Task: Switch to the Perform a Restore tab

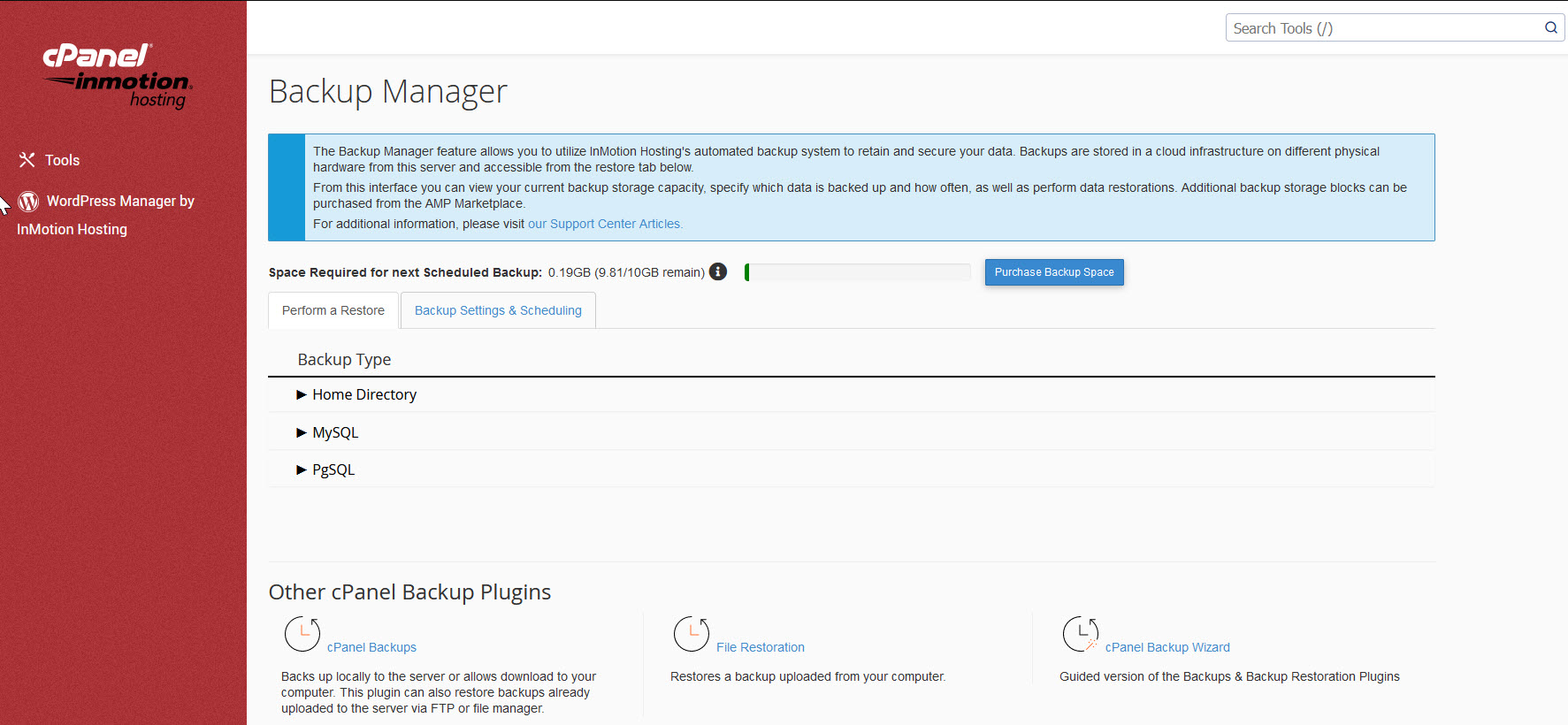Action: pos(333,310)
